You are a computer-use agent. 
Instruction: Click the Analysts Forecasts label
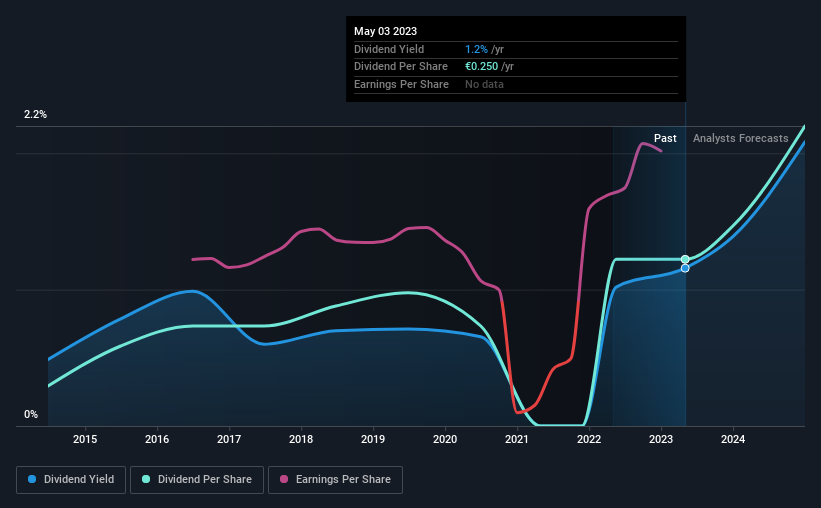pyautogui.click(x=740, y=138)
